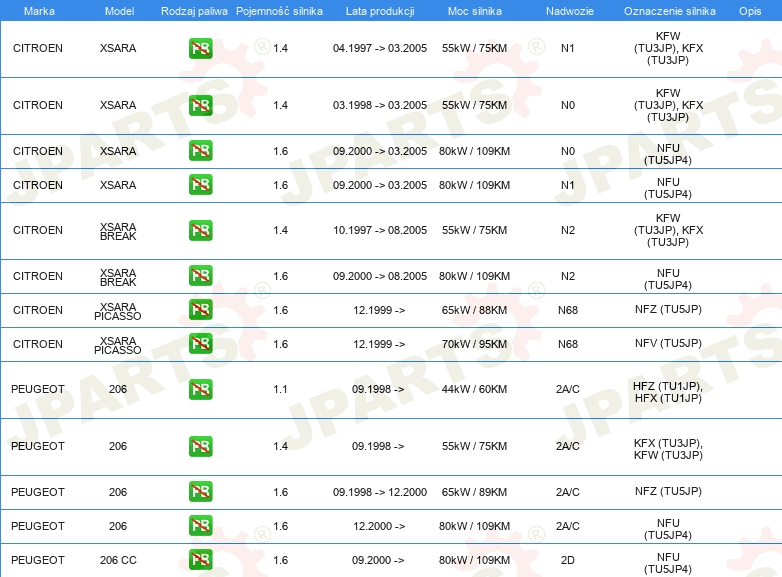
Task: Select date range 04.1997 -> 03.2005
Action: pyautogui.click(x=380, y=48)
